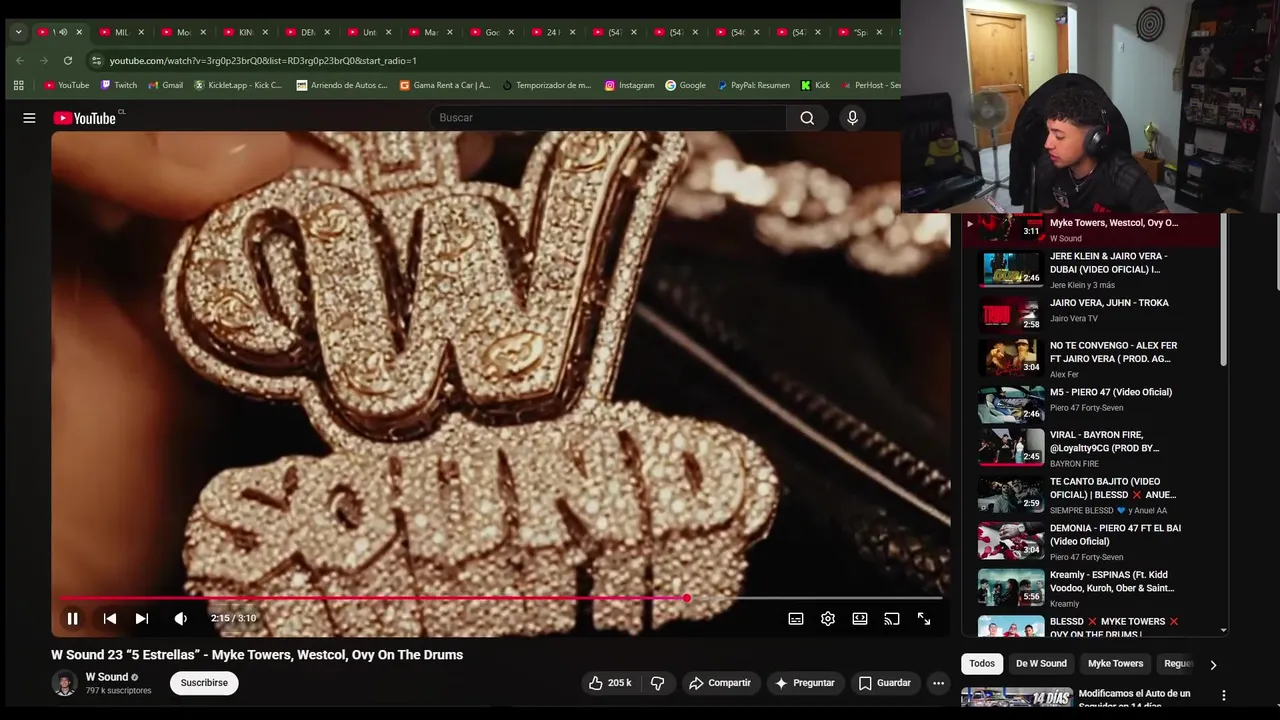This screenshot has width=1280, height=720.
Task: Open the browser tab search dropdown
Action: click(x=18, y=32)
